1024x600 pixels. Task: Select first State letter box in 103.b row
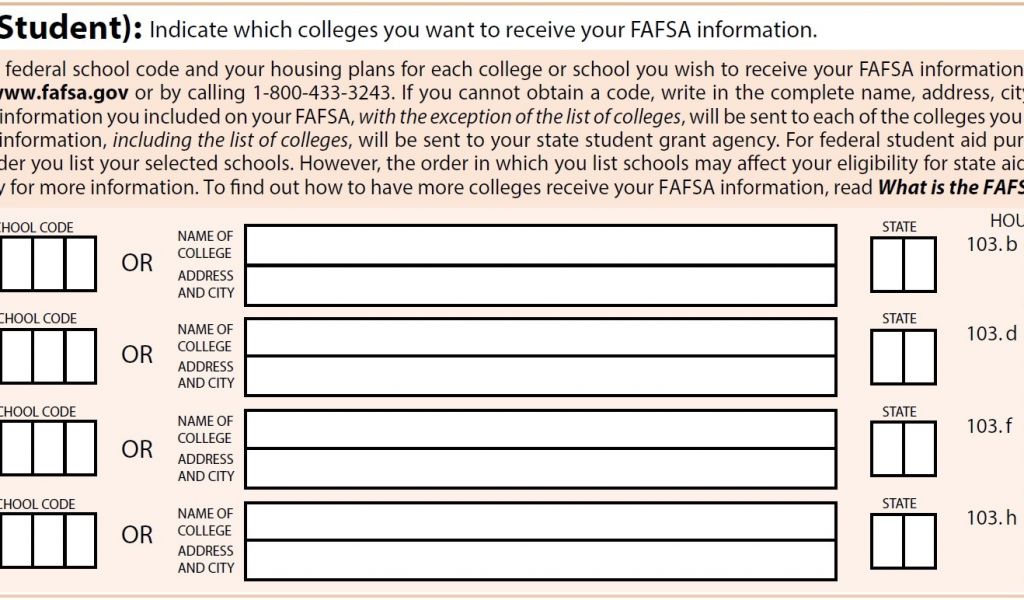(x=887, y=265)
